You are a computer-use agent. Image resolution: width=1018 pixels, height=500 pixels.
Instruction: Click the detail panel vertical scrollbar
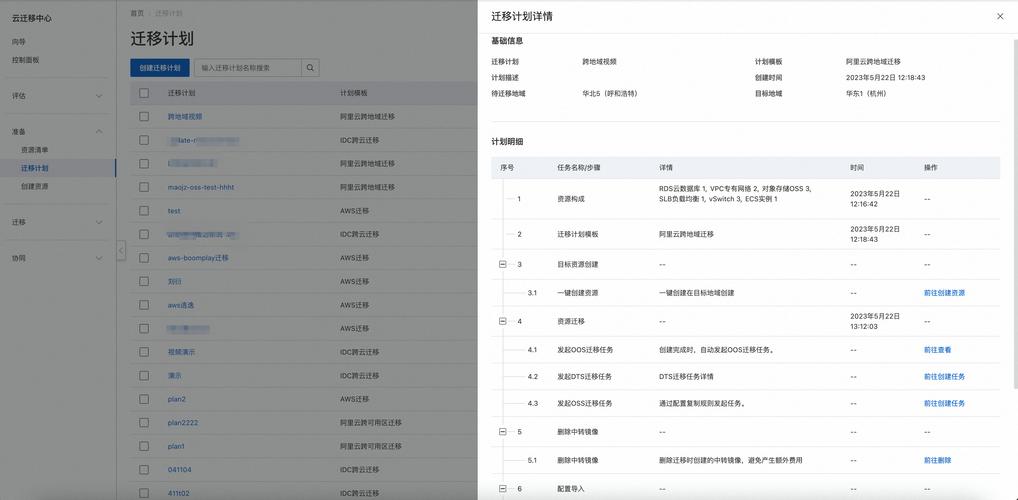coord(1015,214)
